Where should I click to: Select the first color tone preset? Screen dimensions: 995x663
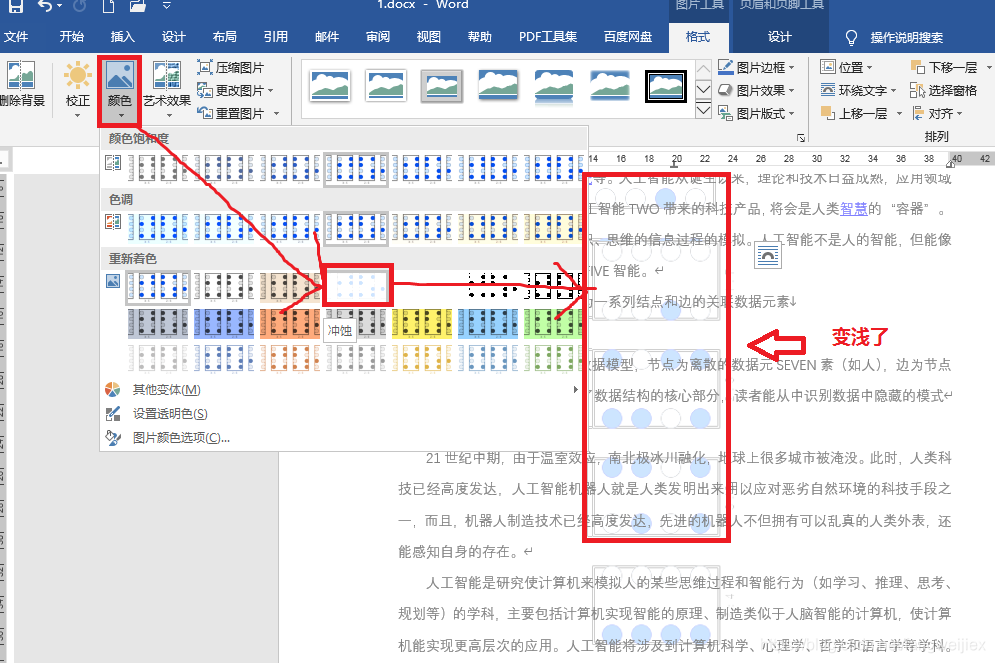click(158, 228)
